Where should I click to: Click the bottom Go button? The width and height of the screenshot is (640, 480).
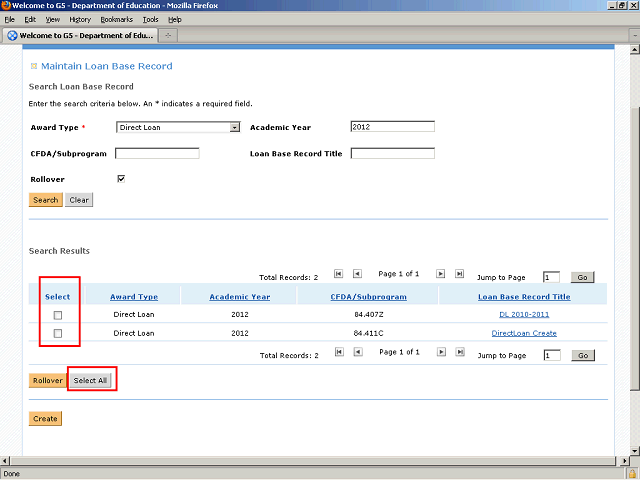(x=583, y=356)
